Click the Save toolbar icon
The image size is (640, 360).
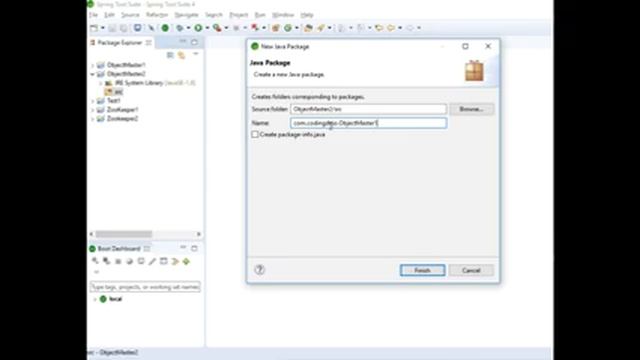(113, 28)
